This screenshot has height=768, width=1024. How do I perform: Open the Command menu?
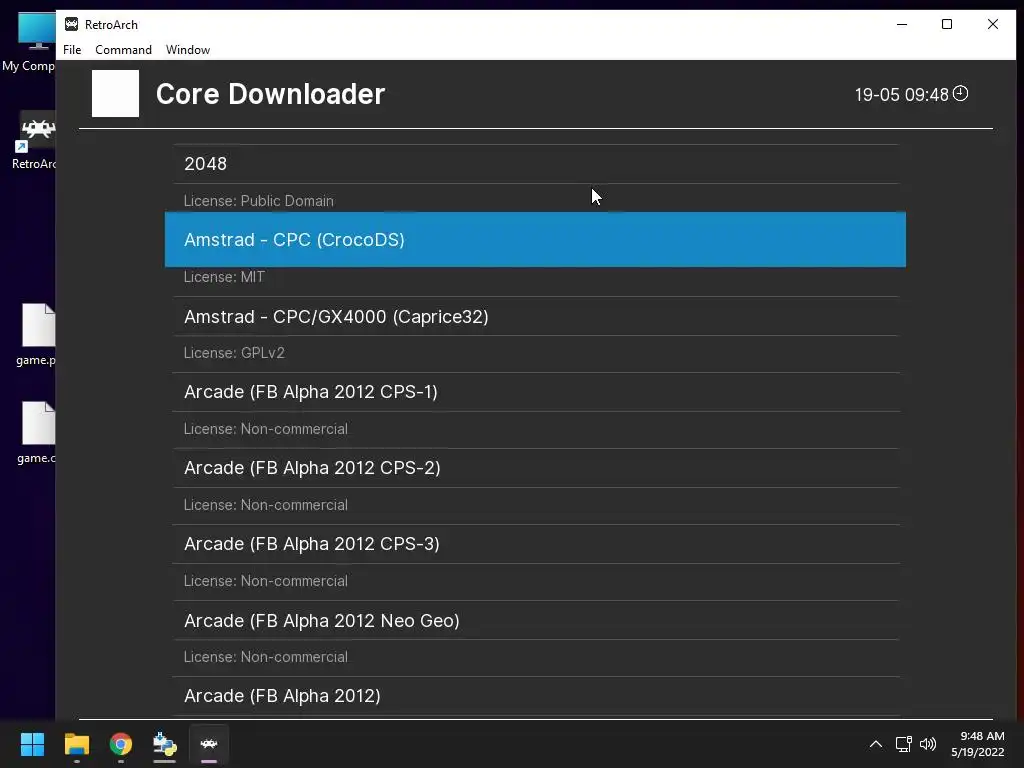123,50
